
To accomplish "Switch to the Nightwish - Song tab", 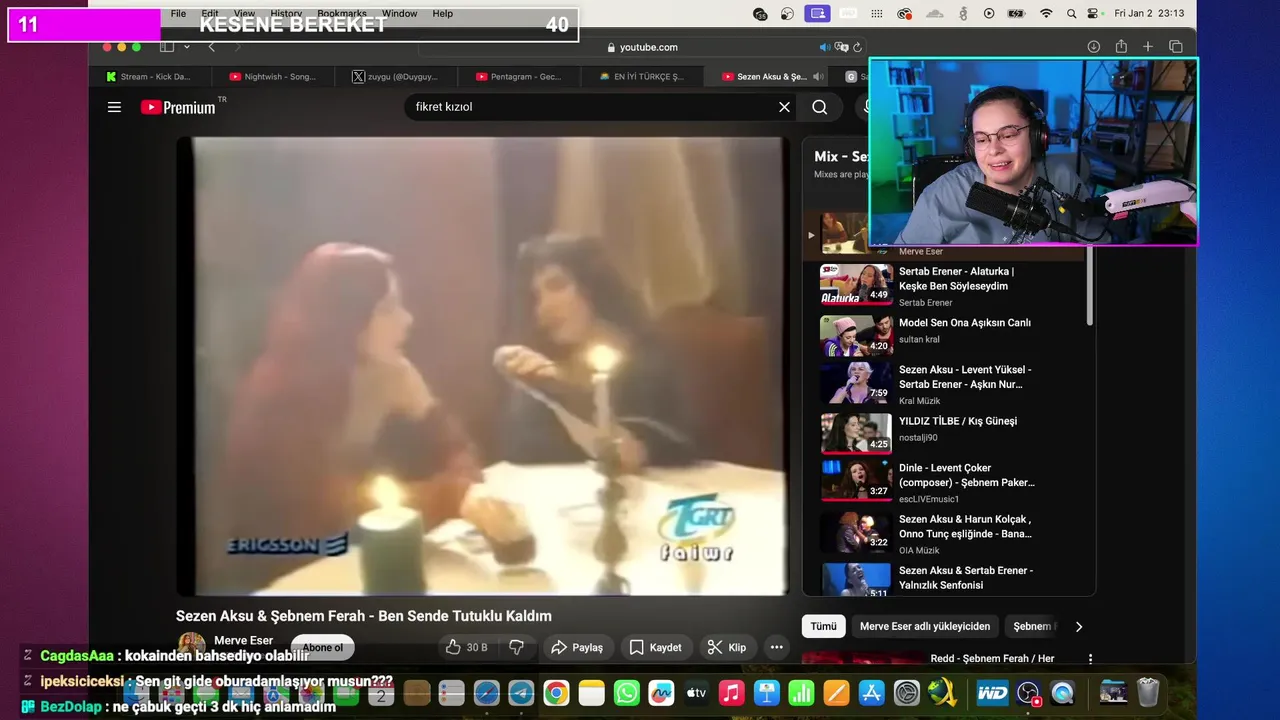I will (x=272, y=76).
